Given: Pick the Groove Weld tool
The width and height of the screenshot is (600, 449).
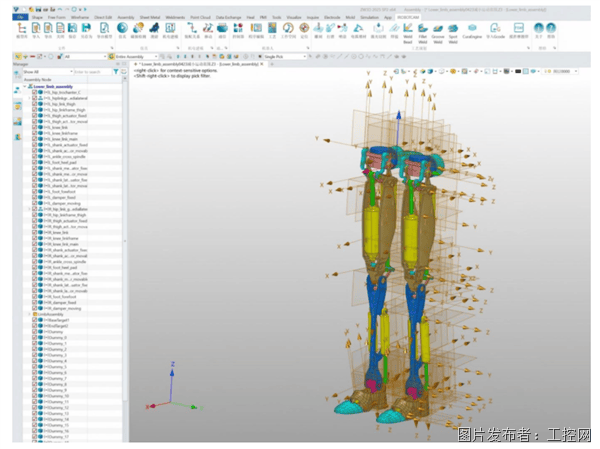Looking at the screenshot, I should [438, 33].
